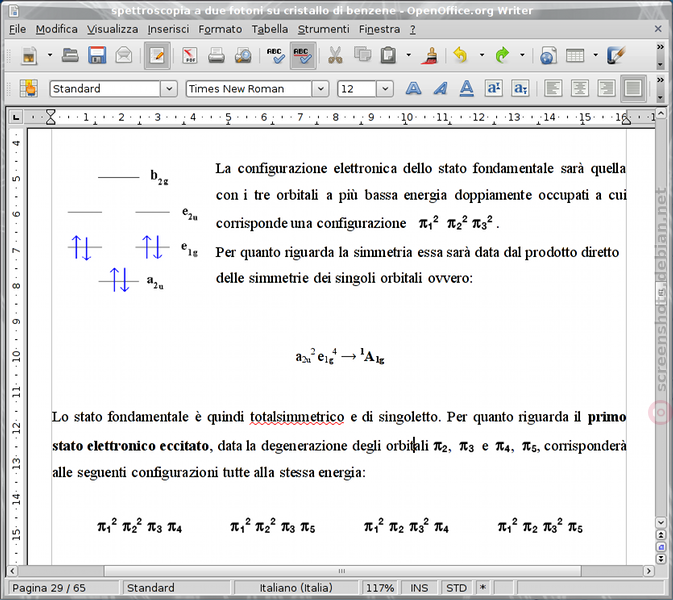Image resolution: width=673 pixels, height=600 pixels.
Task: Open a file with the Open folder icon
Action: (70, 55)
